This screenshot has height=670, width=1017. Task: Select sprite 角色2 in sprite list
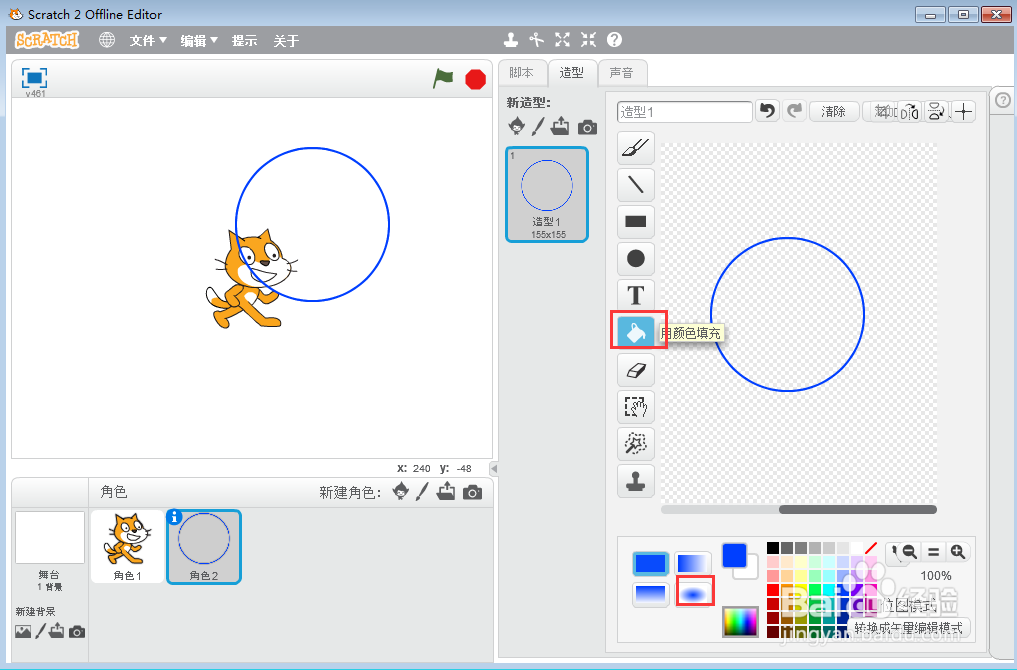pyautogui.click(x=204, y=547)
